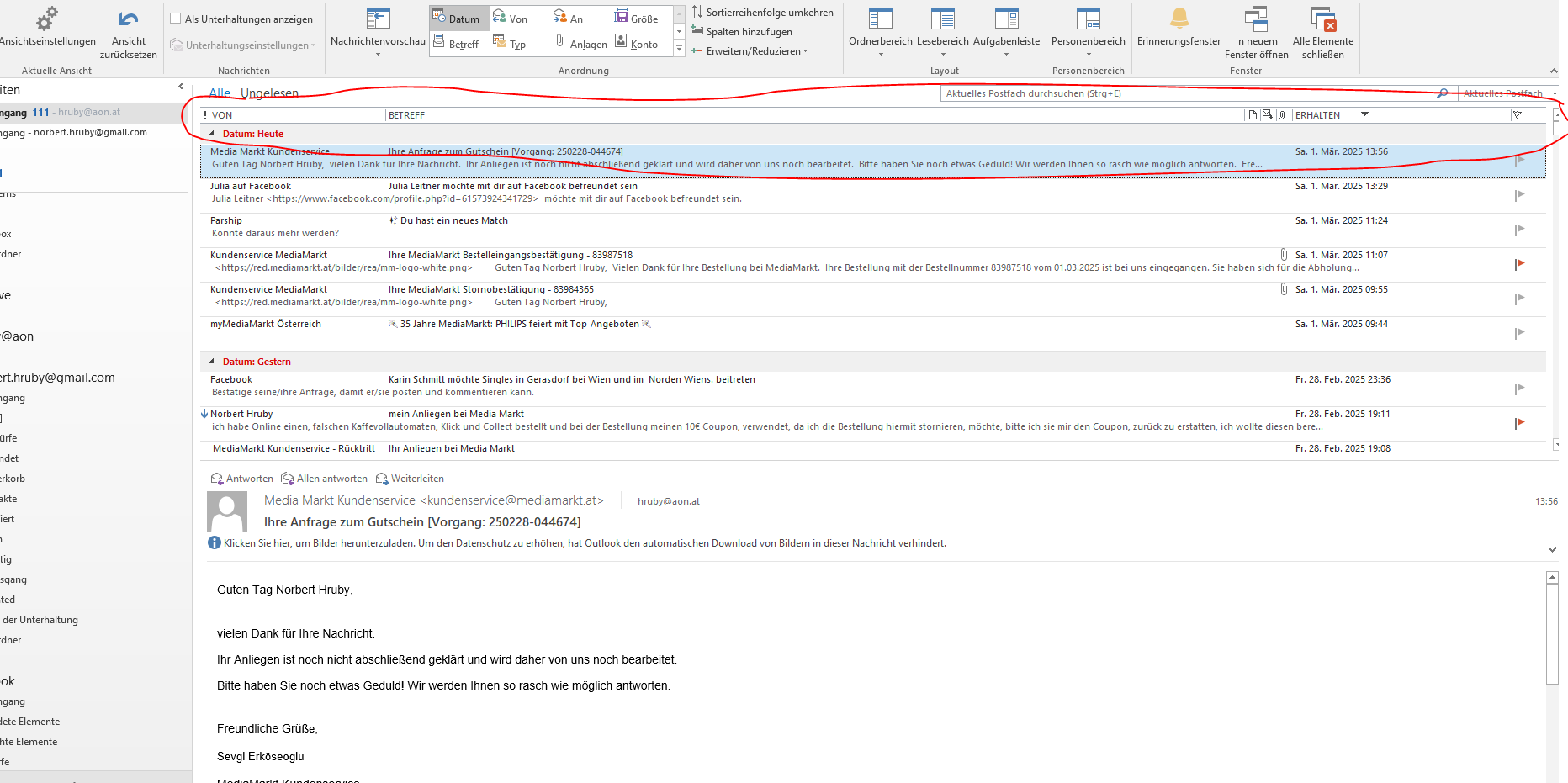The width and height of the screenshot is (1568, 783).
Task: Click Ansicht zurücksetzen in the ribbon
Action: tap(128, 34)
